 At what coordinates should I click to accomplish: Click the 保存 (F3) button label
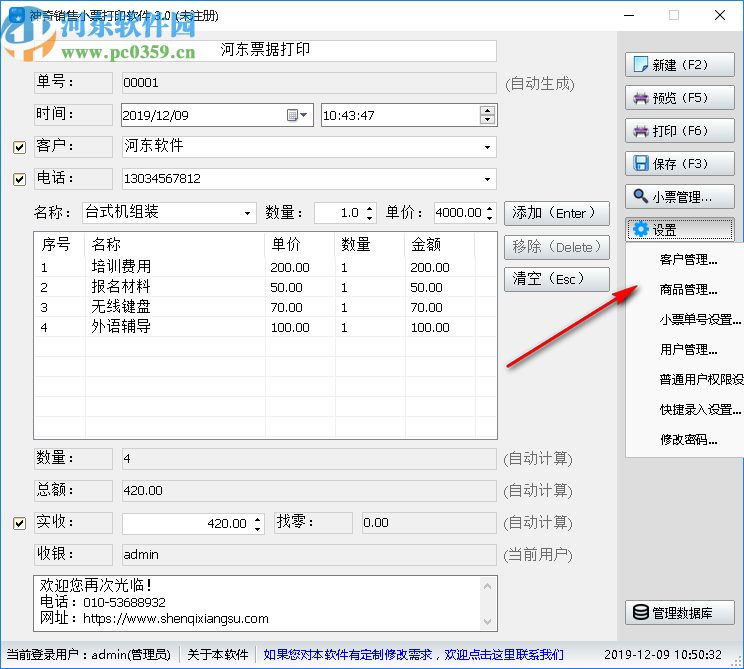(680, 164)
